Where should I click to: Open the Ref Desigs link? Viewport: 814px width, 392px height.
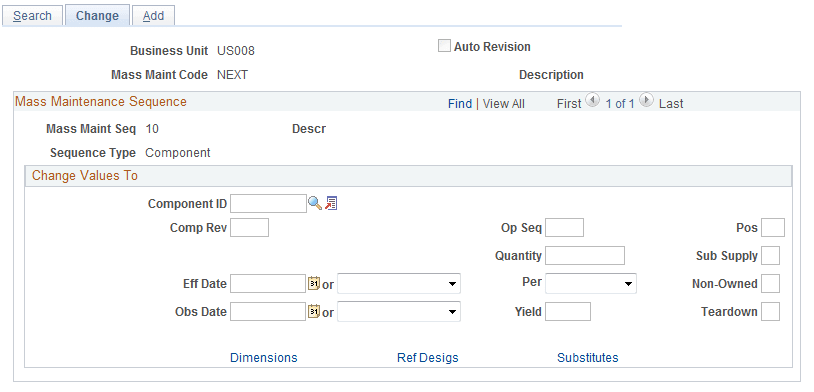coord(428,358)
